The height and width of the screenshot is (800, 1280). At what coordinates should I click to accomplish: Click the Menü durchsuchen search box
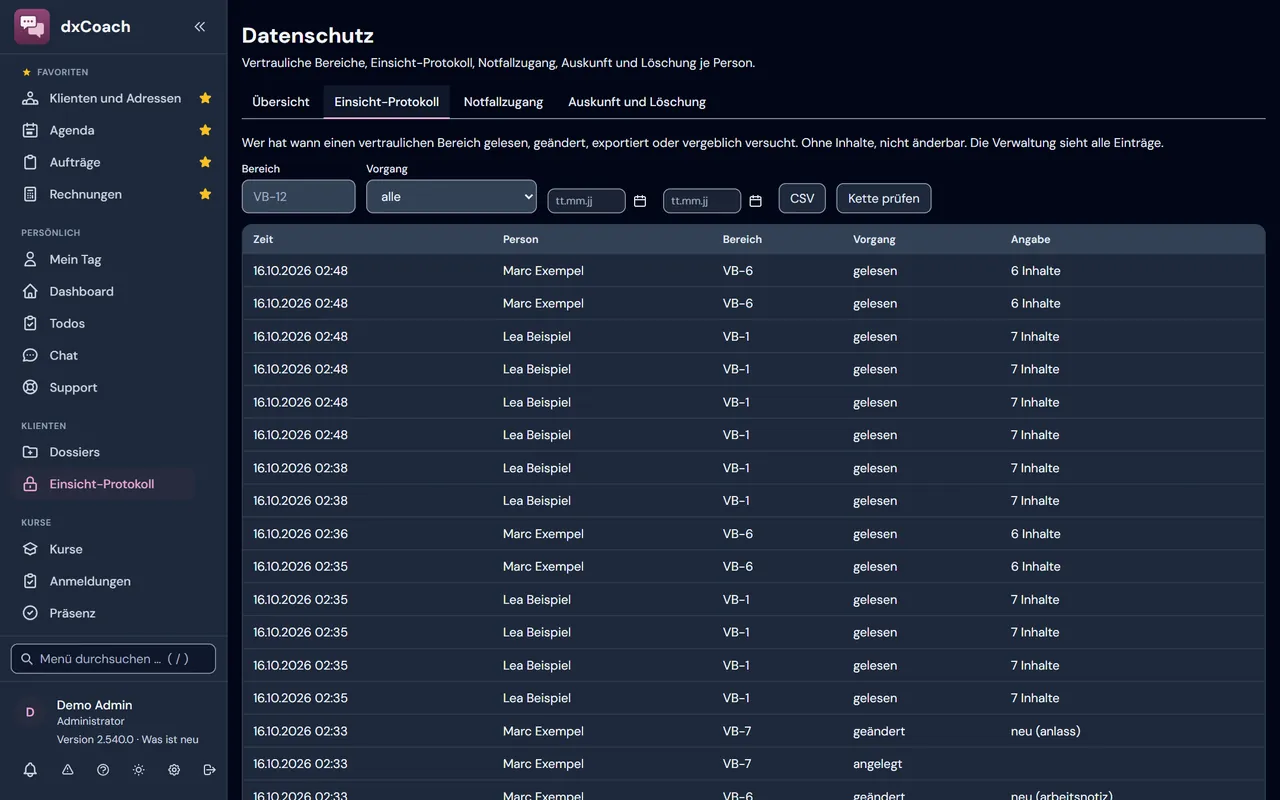tap(113, 659)
